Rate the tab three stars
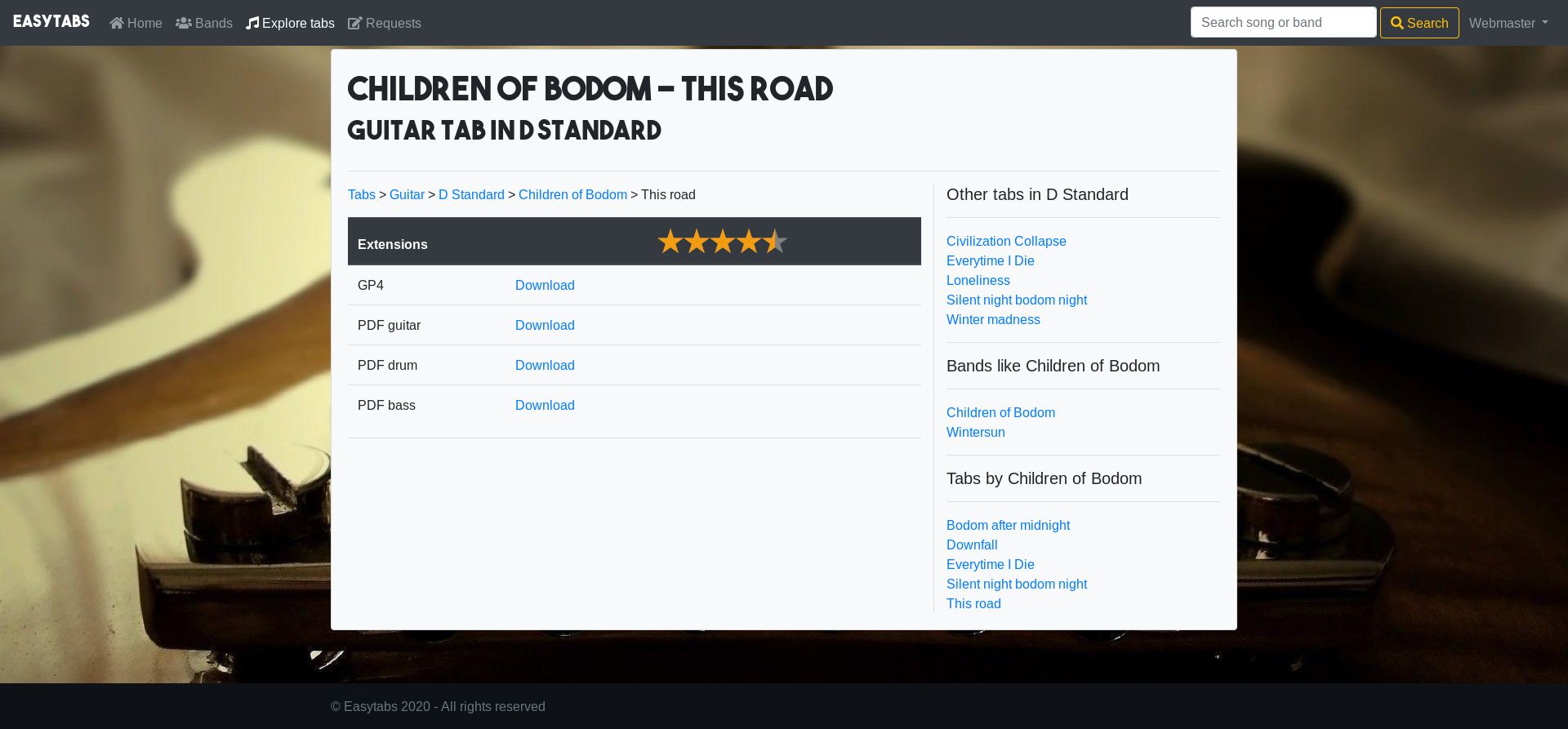 click(723, 242)
